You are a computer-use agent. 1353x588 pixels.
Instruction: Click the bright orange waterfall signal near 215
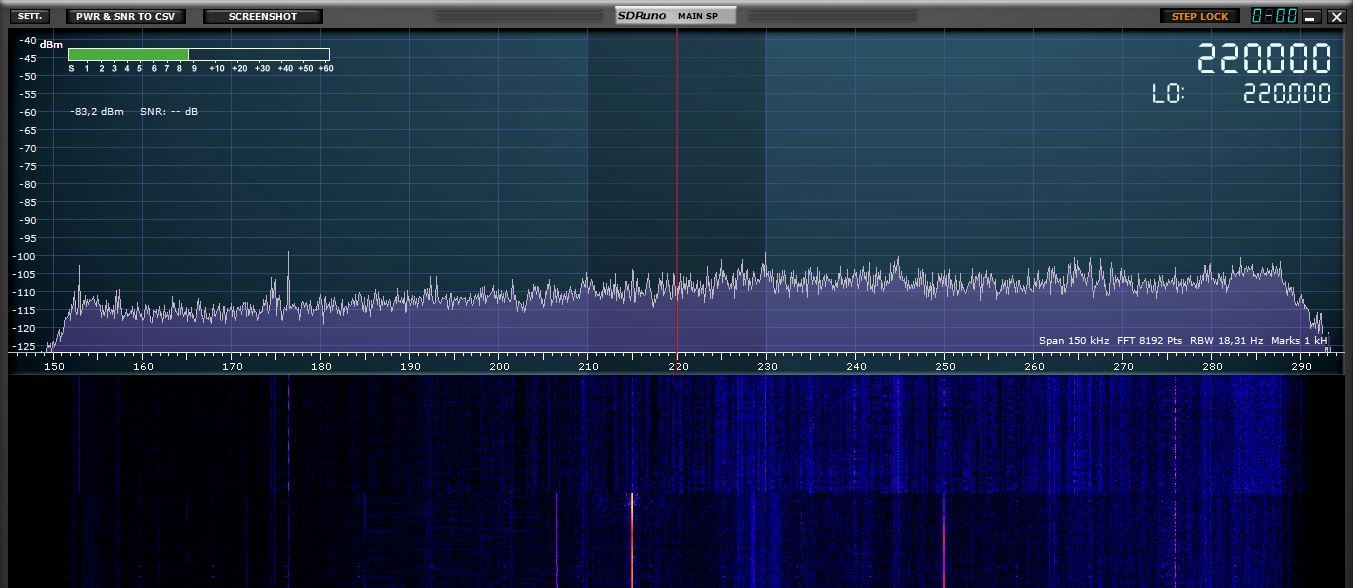coord(632,540)
